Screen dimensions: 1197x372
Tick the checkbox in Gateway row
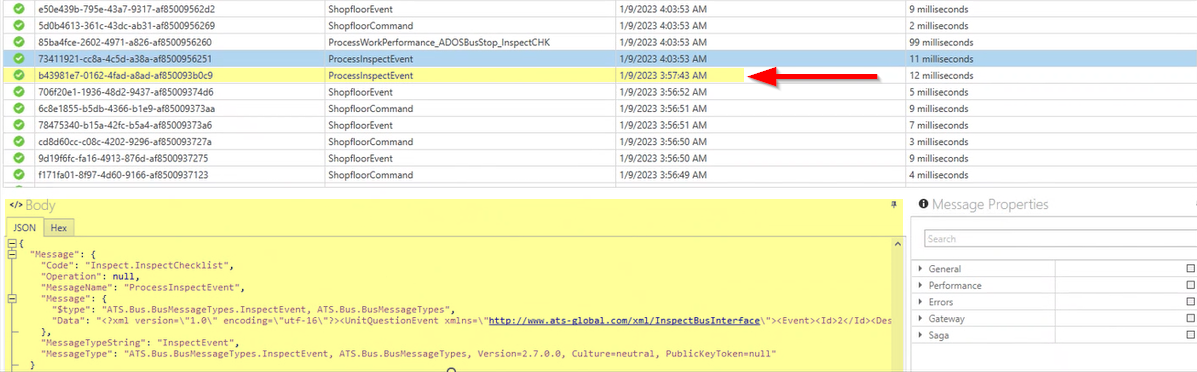coord(1190,319)
